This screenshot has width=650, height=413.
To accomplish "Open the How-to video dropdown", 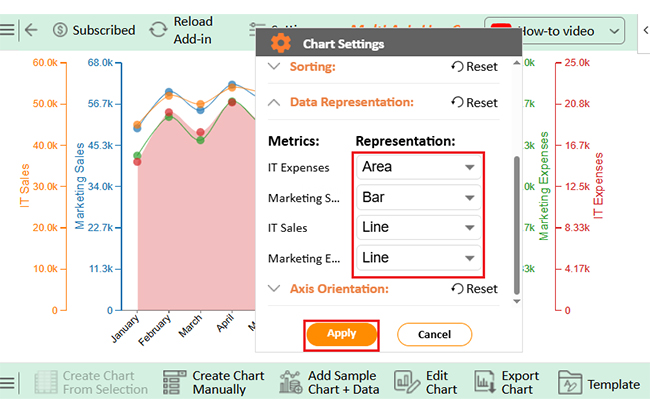I will (x=555, y=31).
